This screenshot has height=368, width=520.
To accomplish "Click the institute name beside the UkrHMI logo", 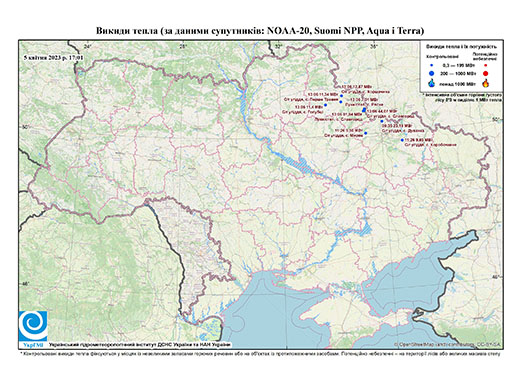I will click(x=139, y=345).
